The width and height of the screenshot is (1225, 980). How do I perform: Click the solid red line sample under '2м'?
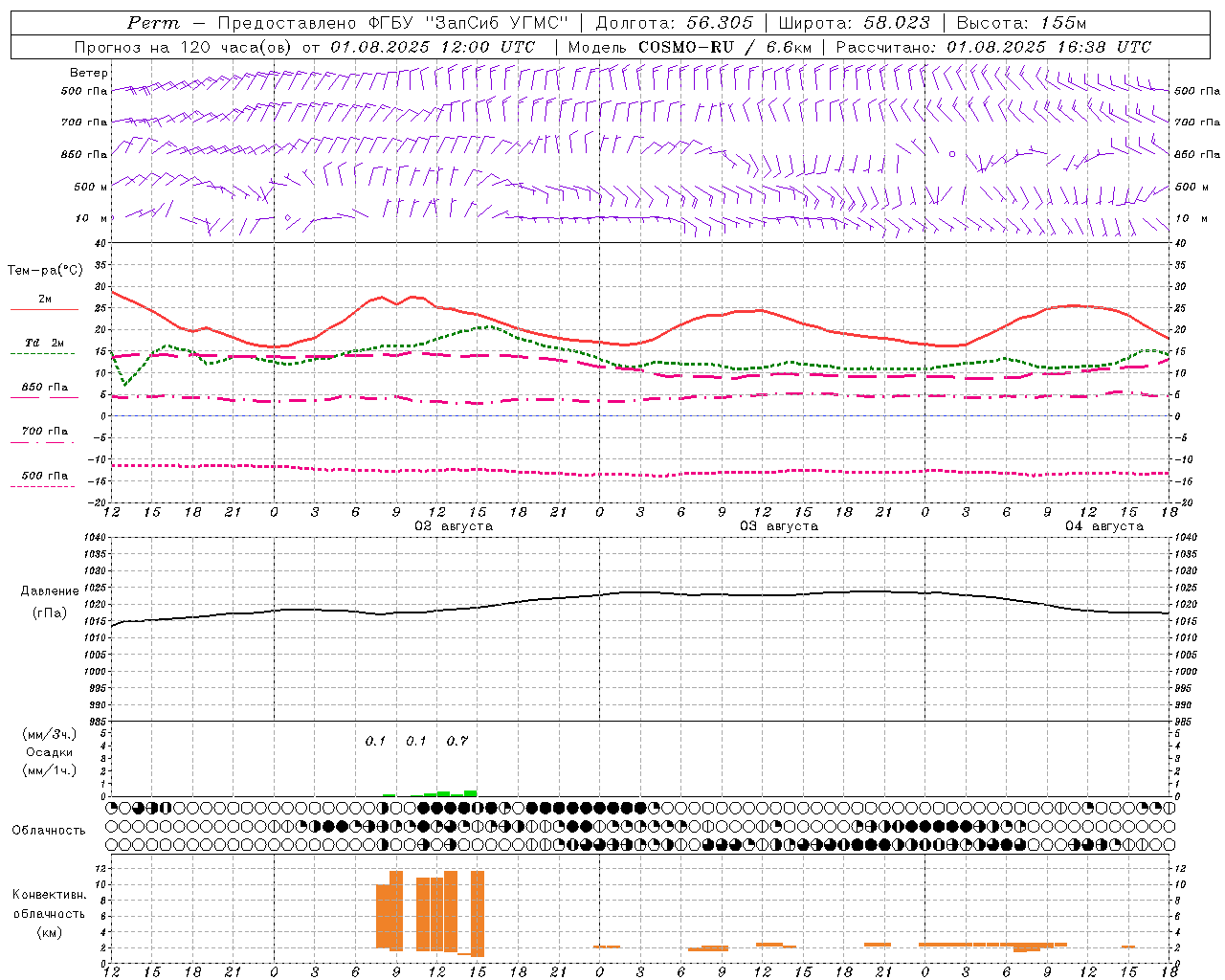[x=44, y=310]
